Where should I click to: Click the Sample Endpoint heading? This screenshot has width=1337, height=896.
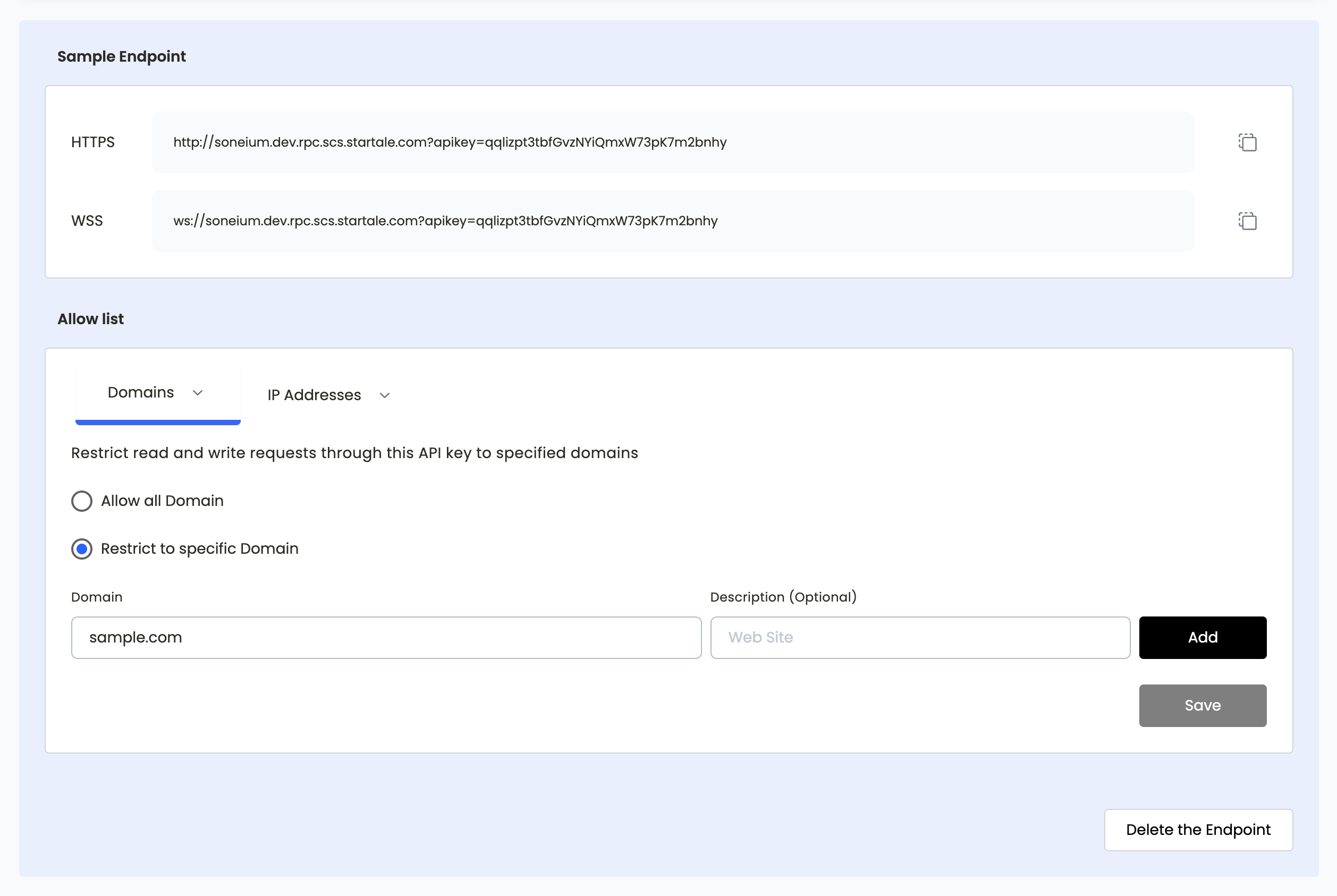[x=121, y=56]
